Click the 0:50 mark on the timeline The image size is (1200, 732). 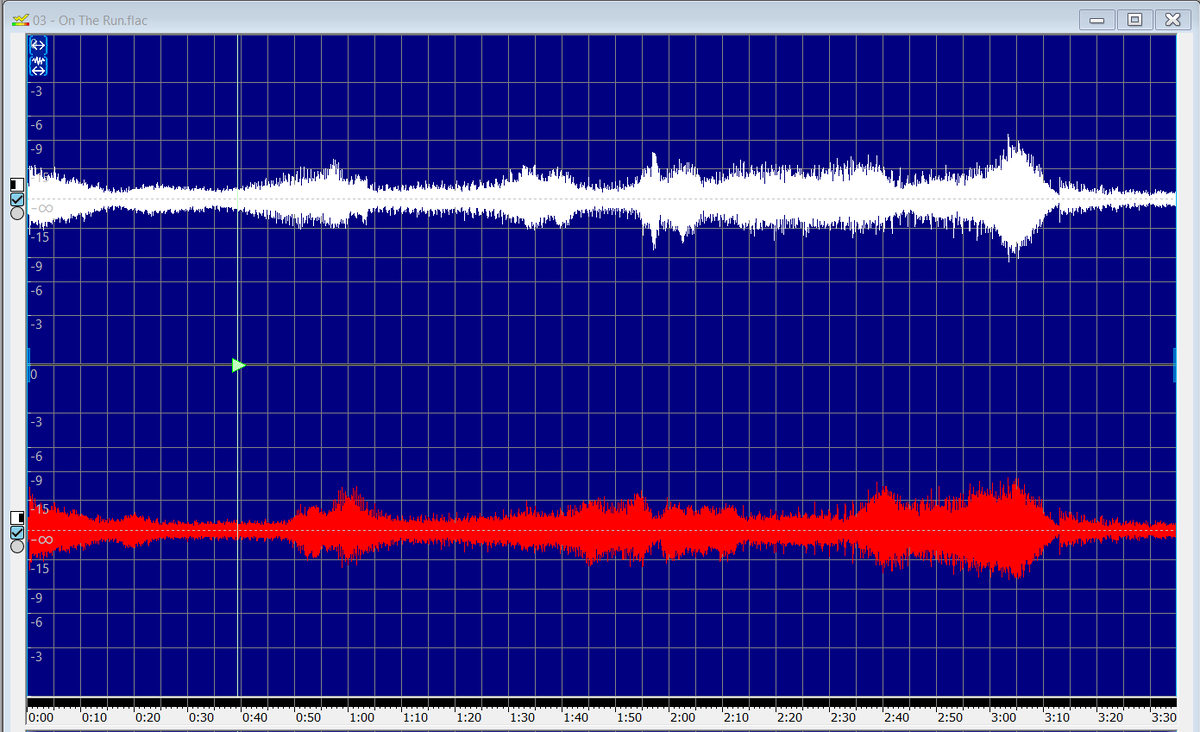(x=307, y=717)
